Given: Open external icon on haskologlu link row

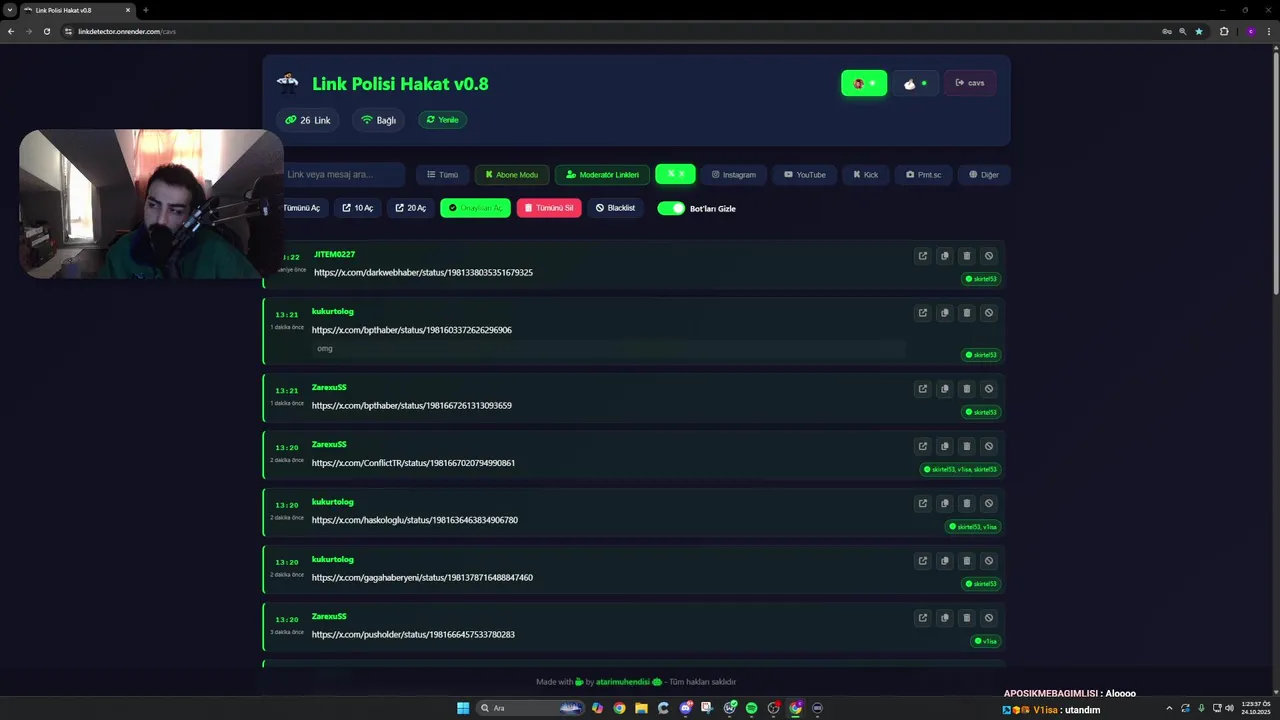Looking at the screenshot, I should [922, 503].
